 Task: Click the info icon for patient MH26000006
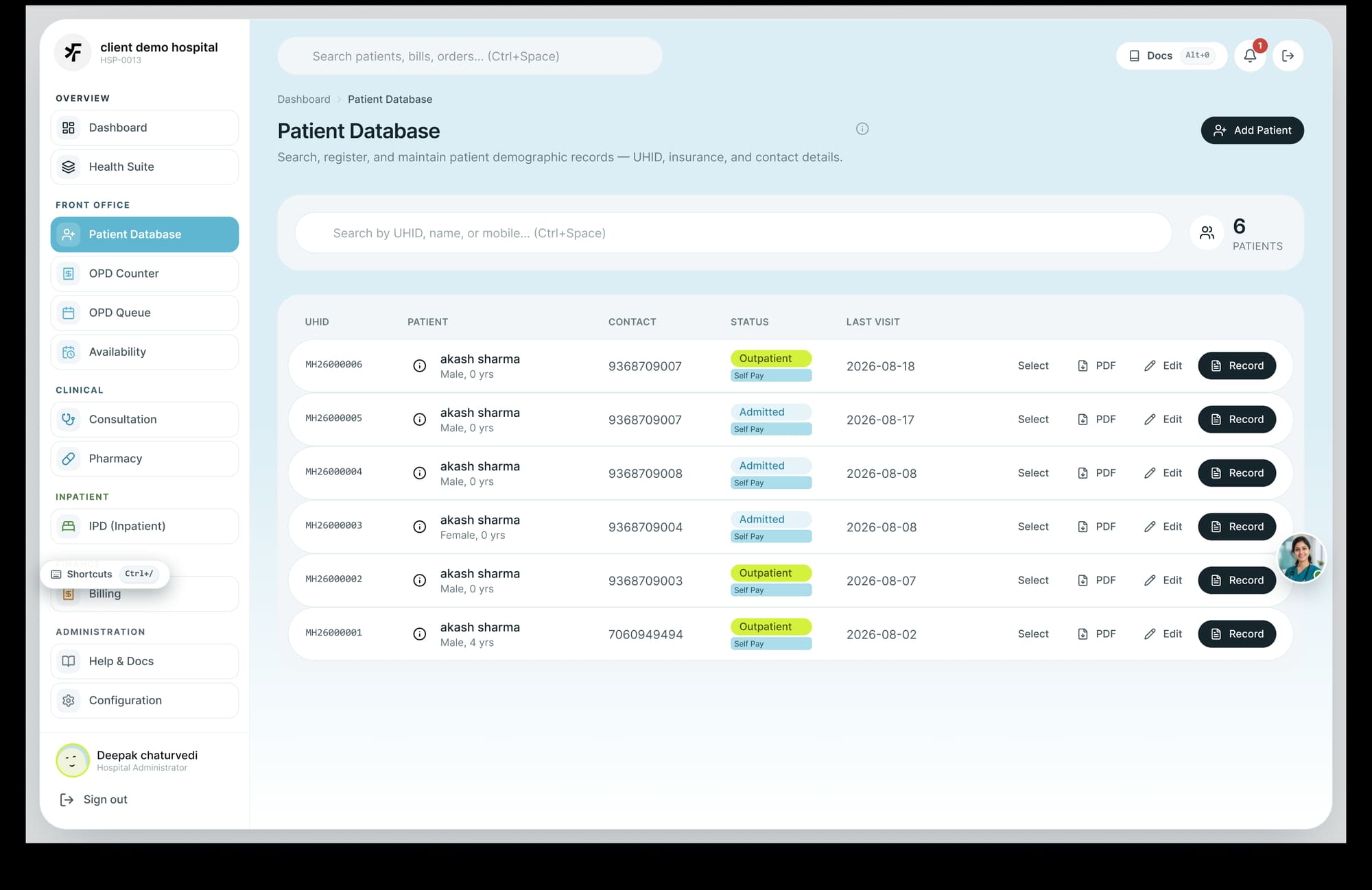pos(420,366)
